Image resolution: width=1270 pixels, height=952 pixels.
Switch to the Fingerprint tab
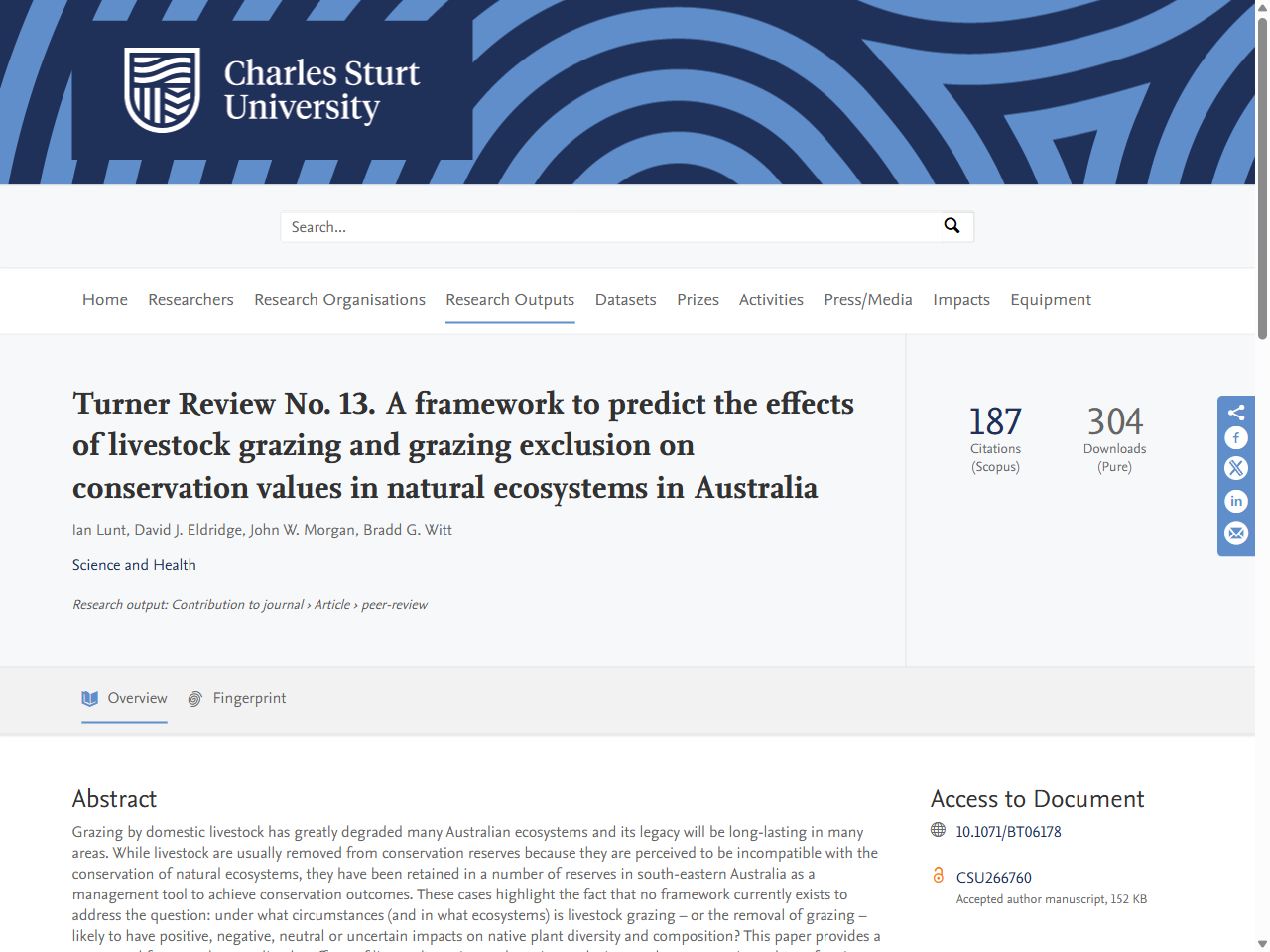point(249,698)
